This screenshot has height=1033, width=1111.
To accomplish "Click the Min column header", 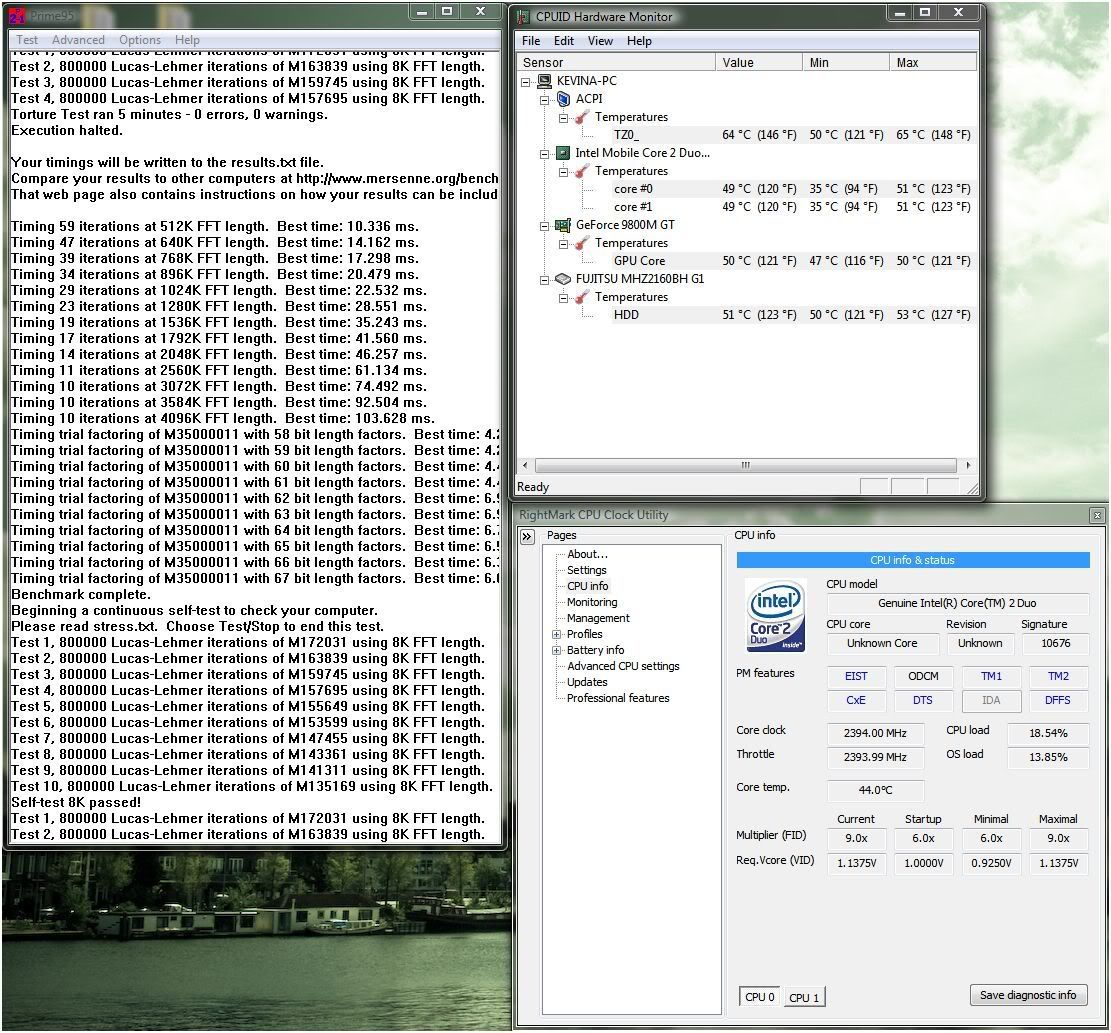I will pos(846,62).
